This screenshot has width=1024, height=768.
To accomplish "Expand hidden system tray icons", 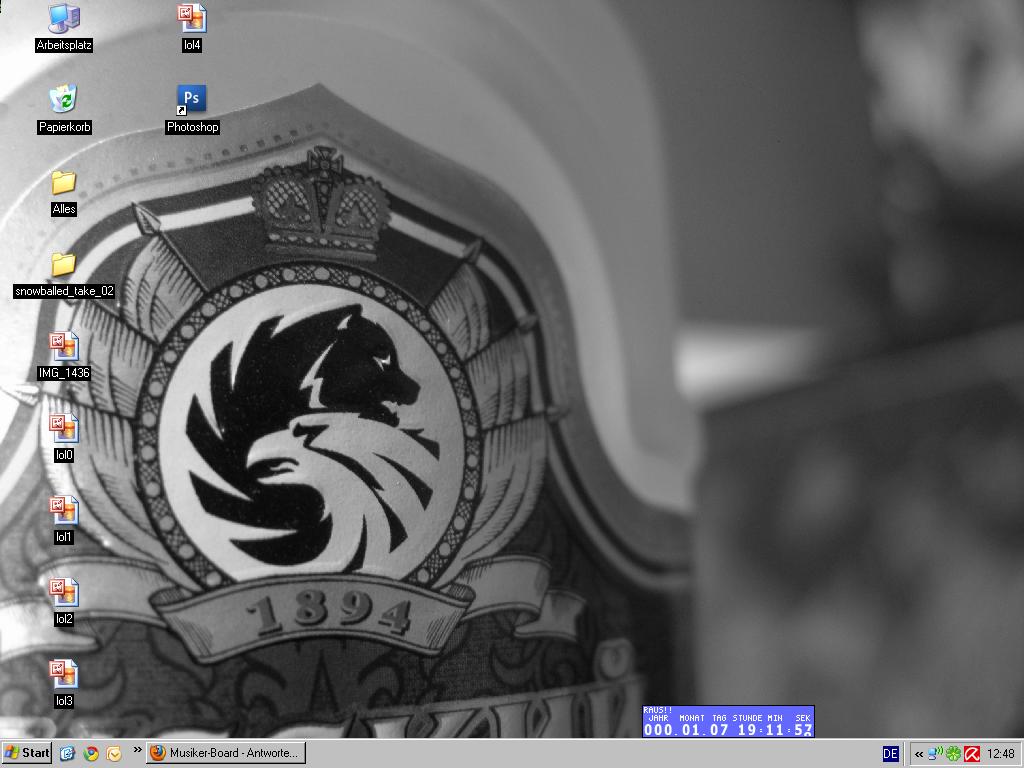I will pos(919,754).
